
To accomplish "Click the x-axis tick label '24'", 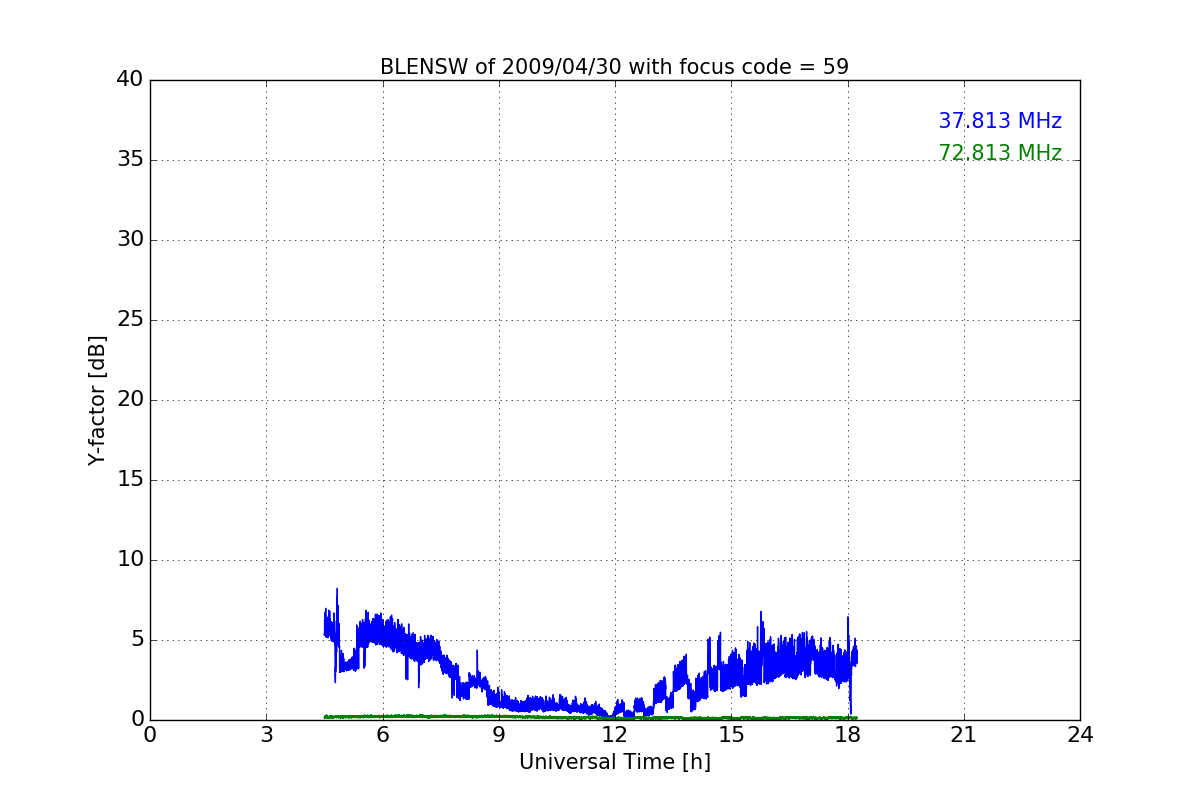I will [x=1080, y=735].
